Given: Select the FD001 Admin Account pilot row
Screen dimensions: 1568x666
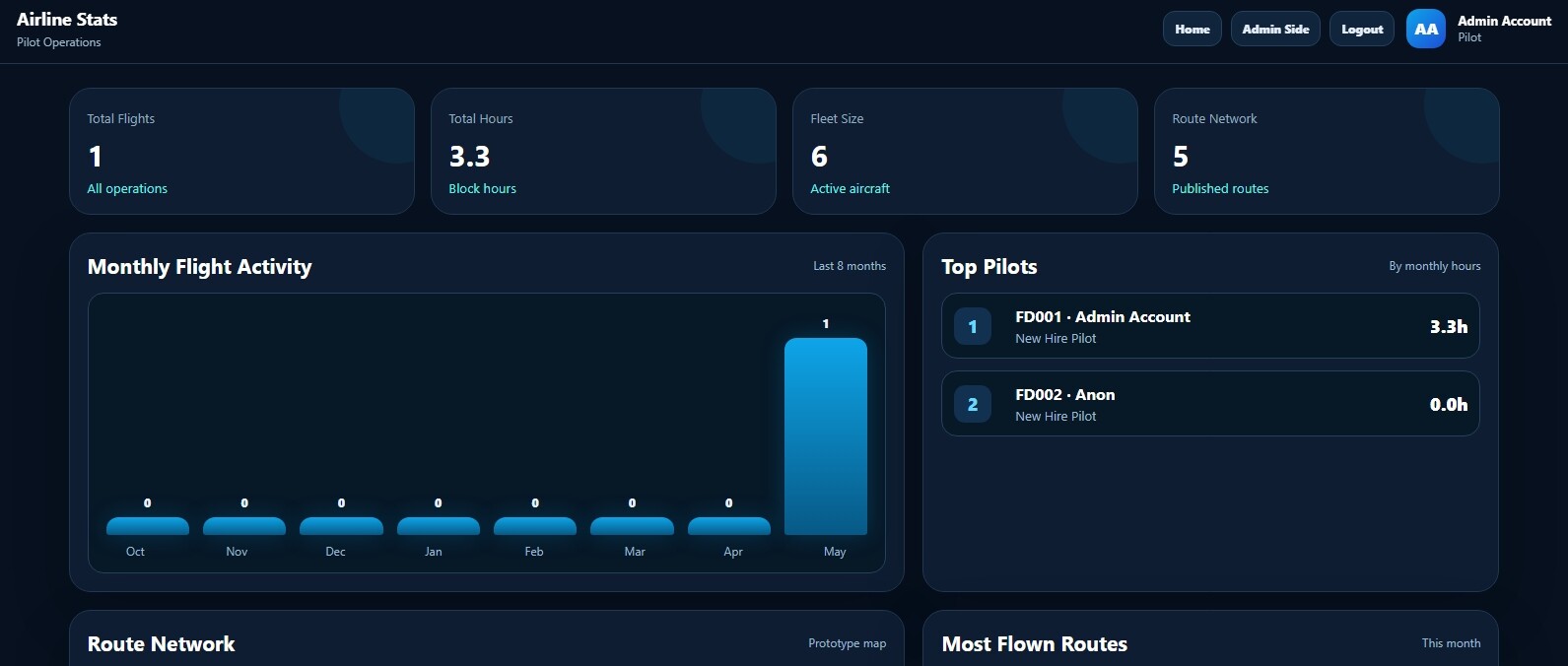Looking at the screenshot, I should point(1210,326).
